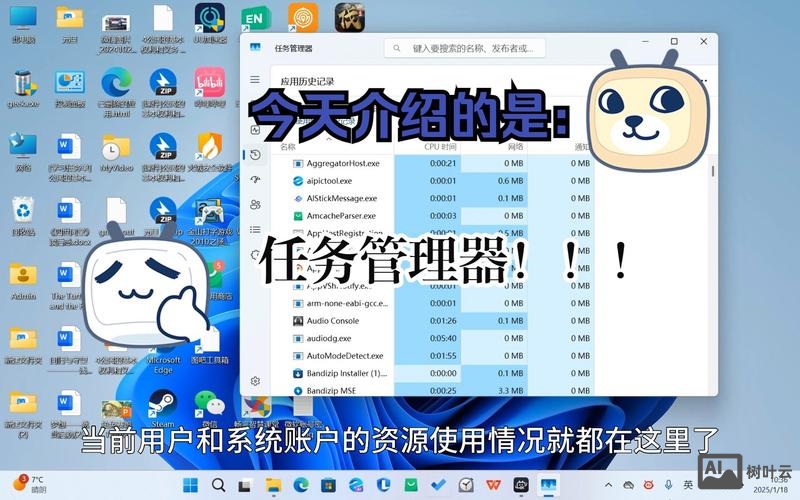Open Startup apps gauge icon in sidebar
This screenshot has height=500, width=800.
point(256,180)
